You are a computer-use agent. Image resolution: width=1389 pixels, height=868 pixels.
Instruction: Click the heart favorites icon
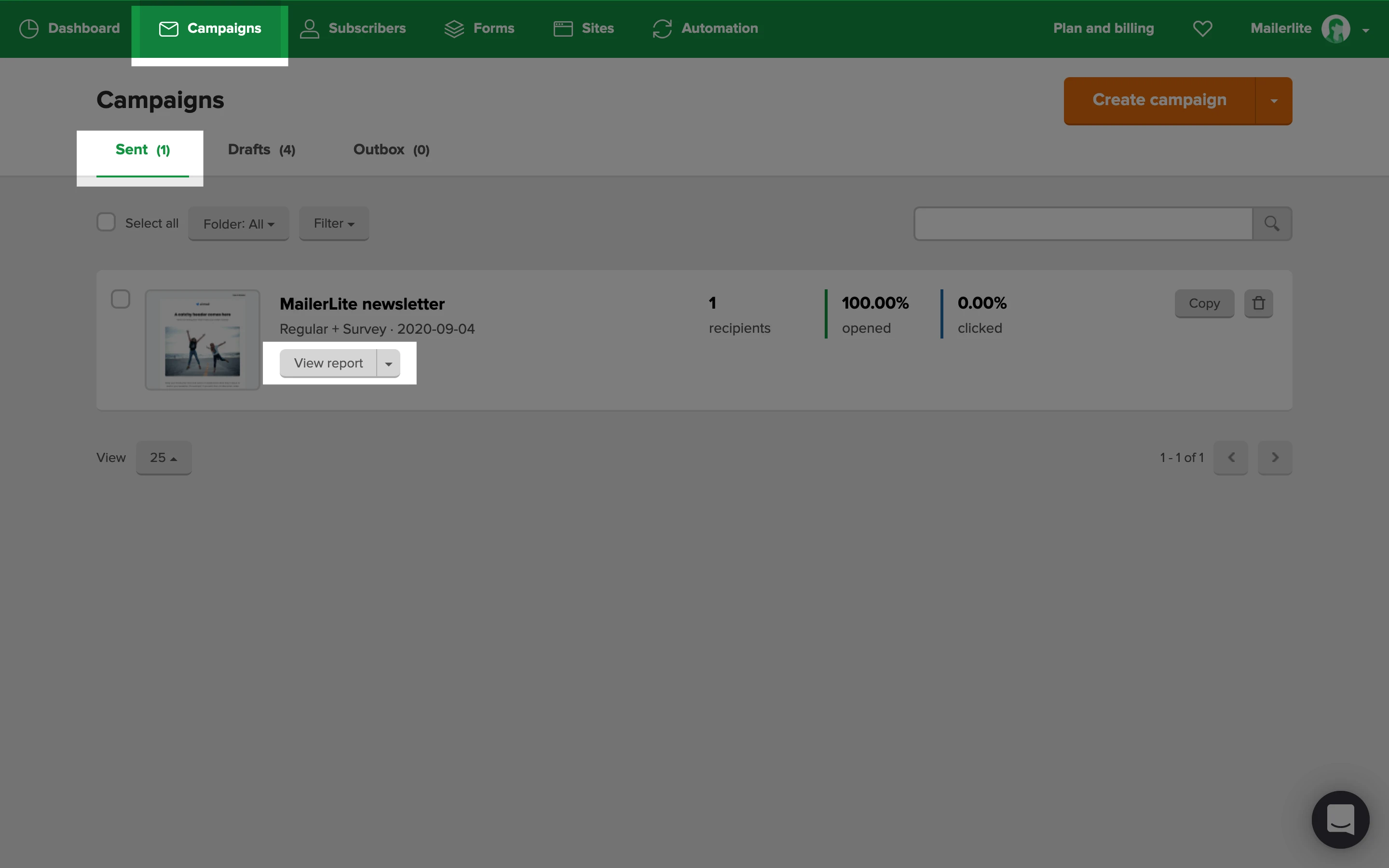coord(1202,28)
